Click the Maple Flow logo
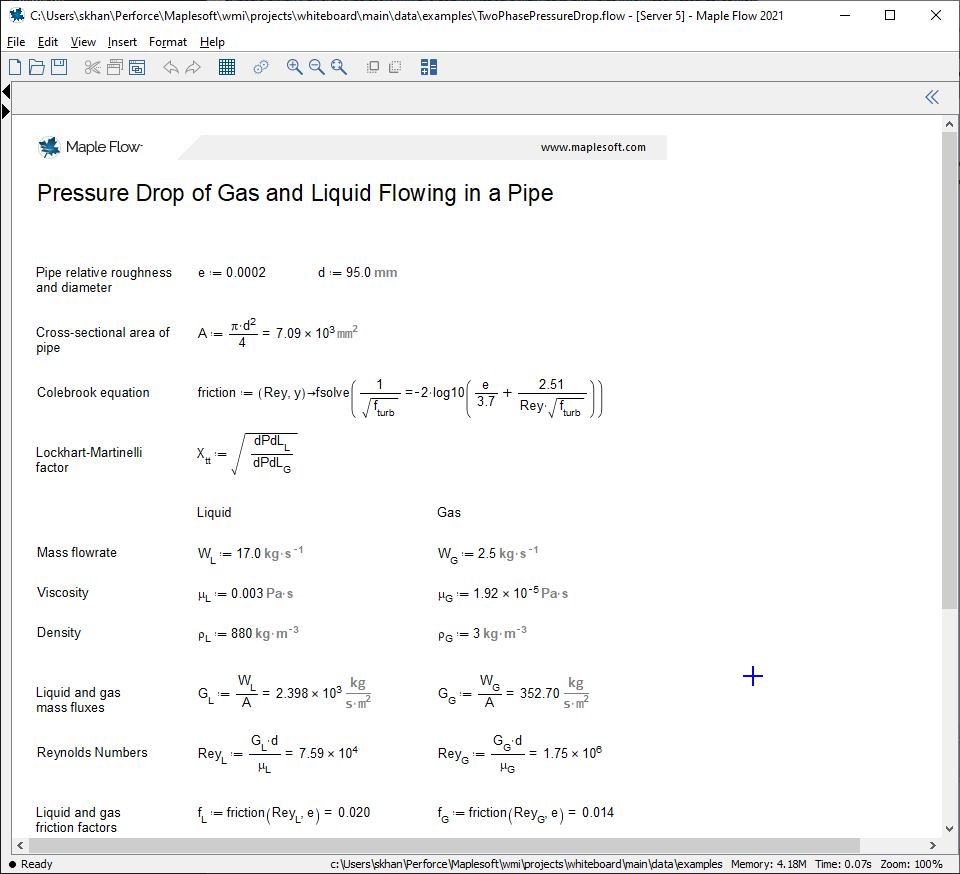This screenshot has width=960, height=874. pos(90,147)
